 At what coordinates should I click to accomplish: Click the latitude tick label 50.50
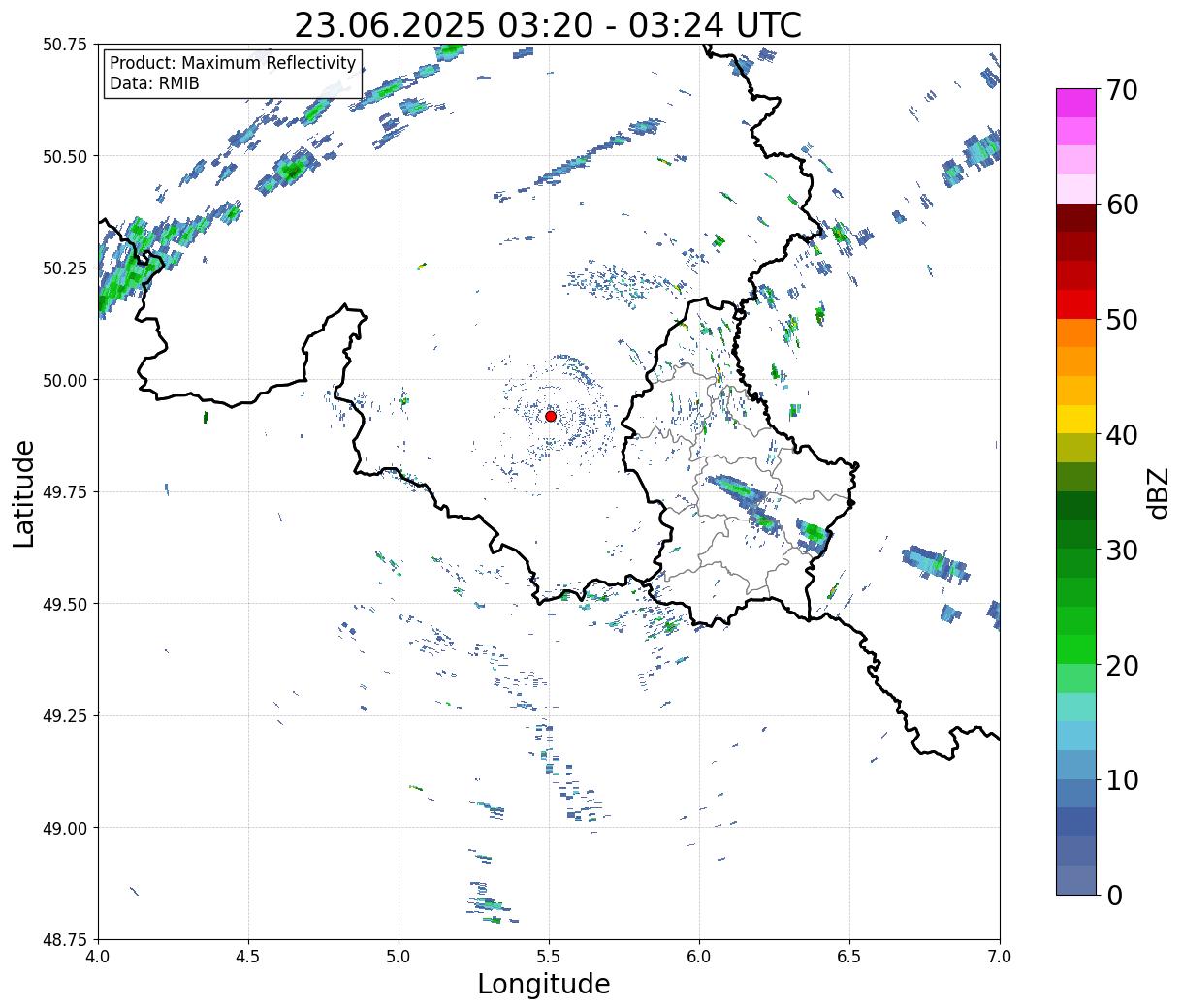[64, 156]
